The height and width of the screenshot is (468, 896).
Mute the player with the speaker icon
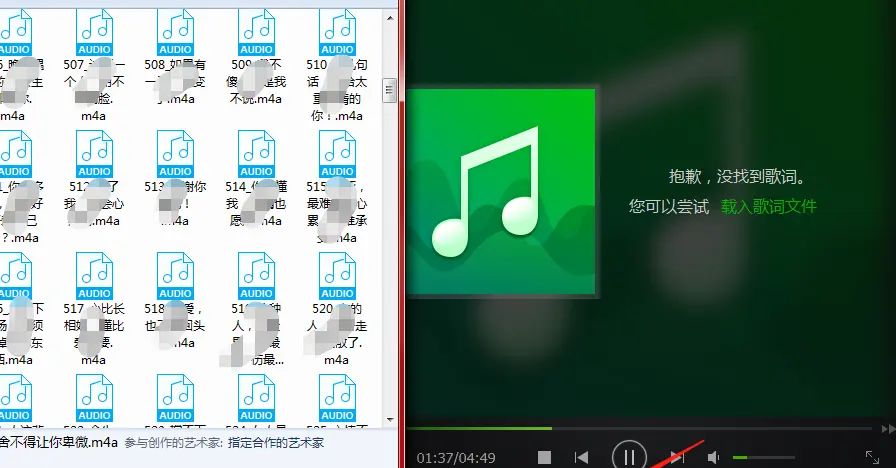(x=714, y=457)
